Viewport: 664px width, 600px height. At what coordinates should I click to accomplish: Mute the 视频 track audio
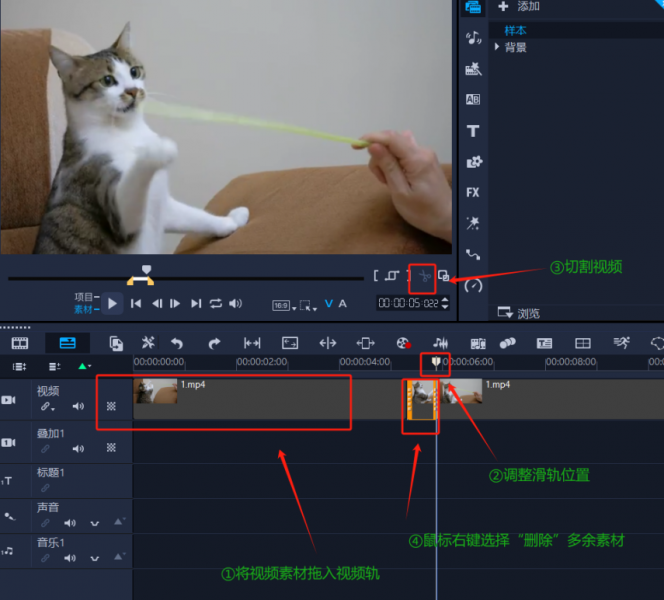point(78,406)
